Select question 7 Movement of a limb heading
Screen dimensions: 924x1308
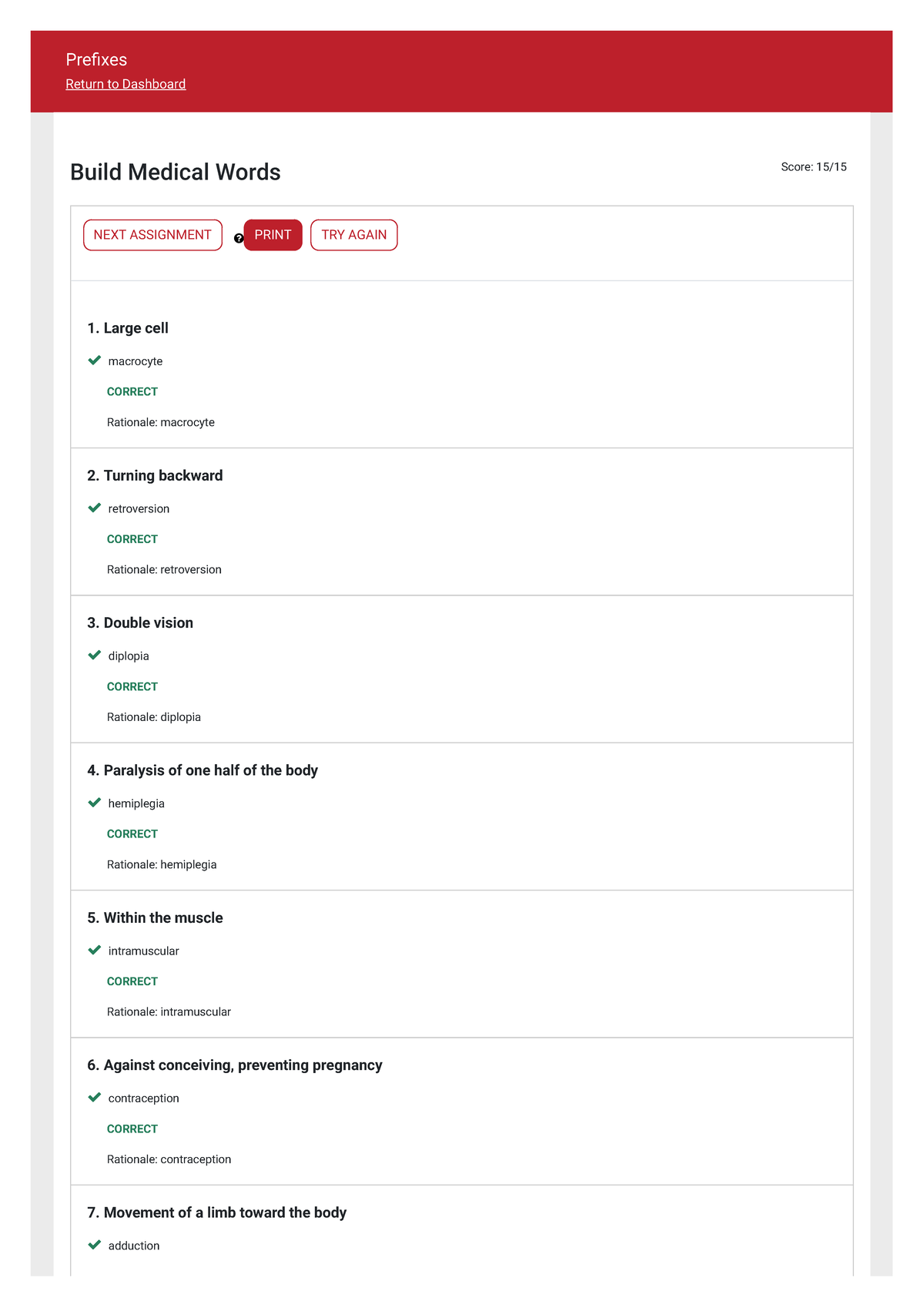tap(217, 1212)
